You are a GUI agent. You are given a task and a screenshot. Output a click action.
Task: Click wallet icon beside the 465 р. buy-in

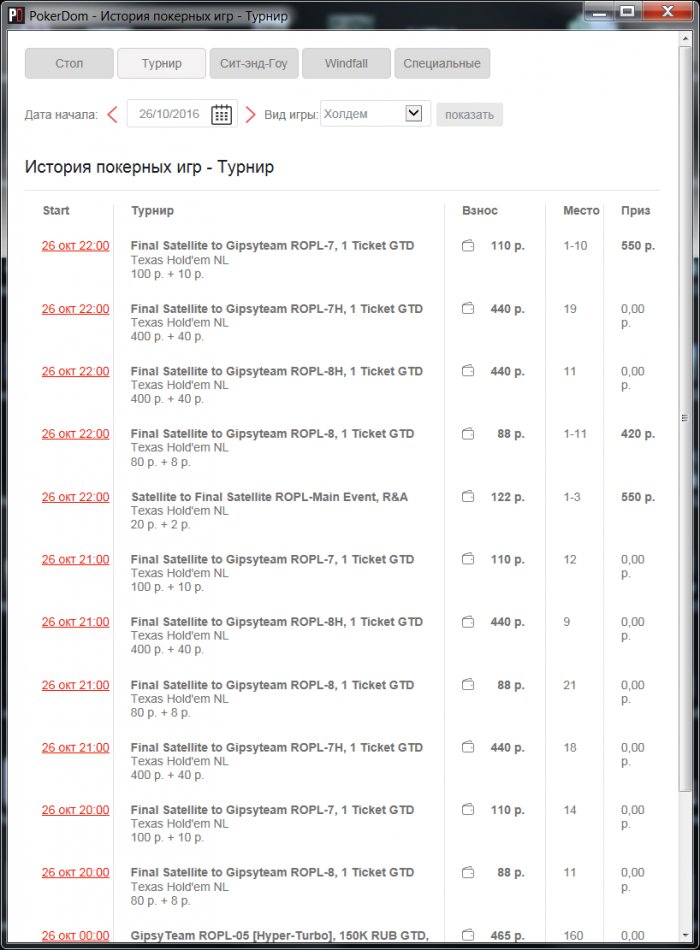tap(468, 935)
